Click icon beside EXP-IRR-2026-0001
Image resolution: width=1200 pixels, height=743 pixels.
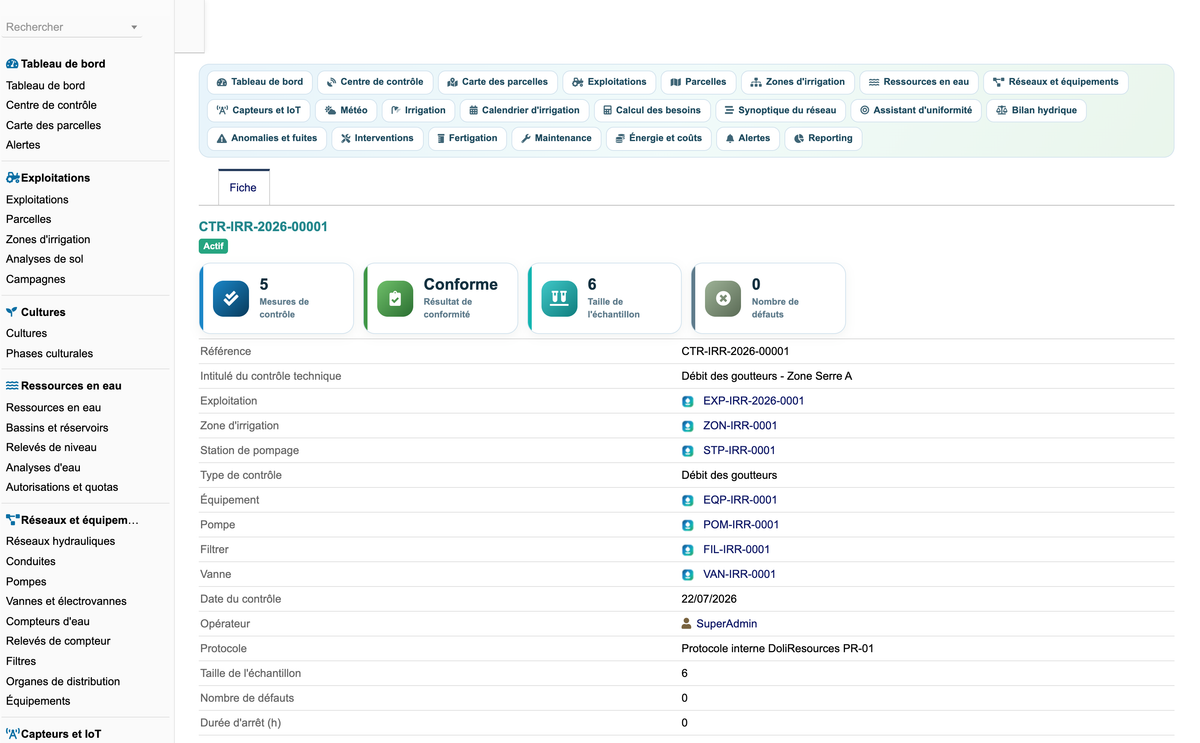click(x=688, y=401)
